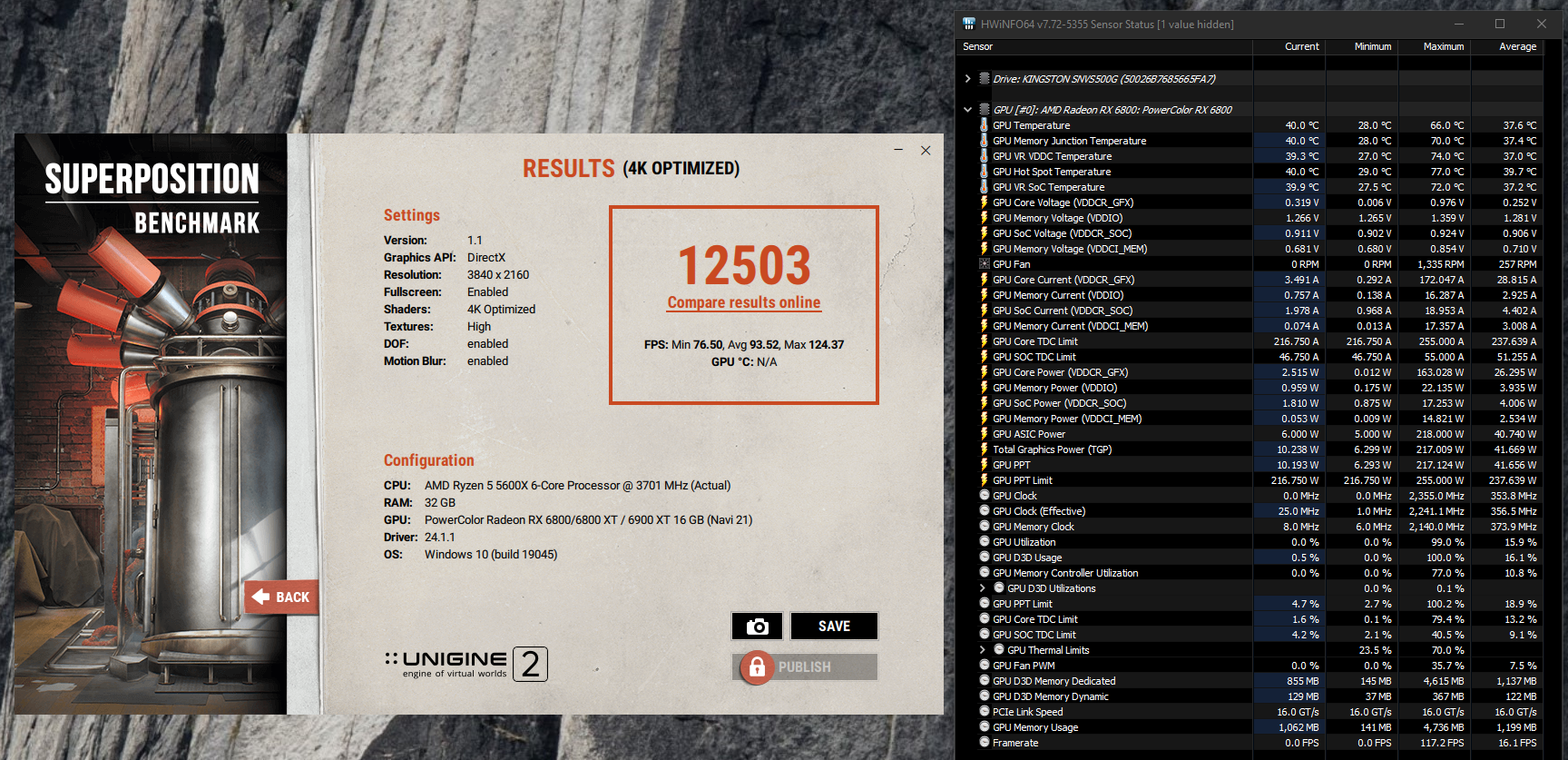Click the thermometer icon for GPU Temperature
This screenshot has height=760, width=1568.
coord(984,125)
